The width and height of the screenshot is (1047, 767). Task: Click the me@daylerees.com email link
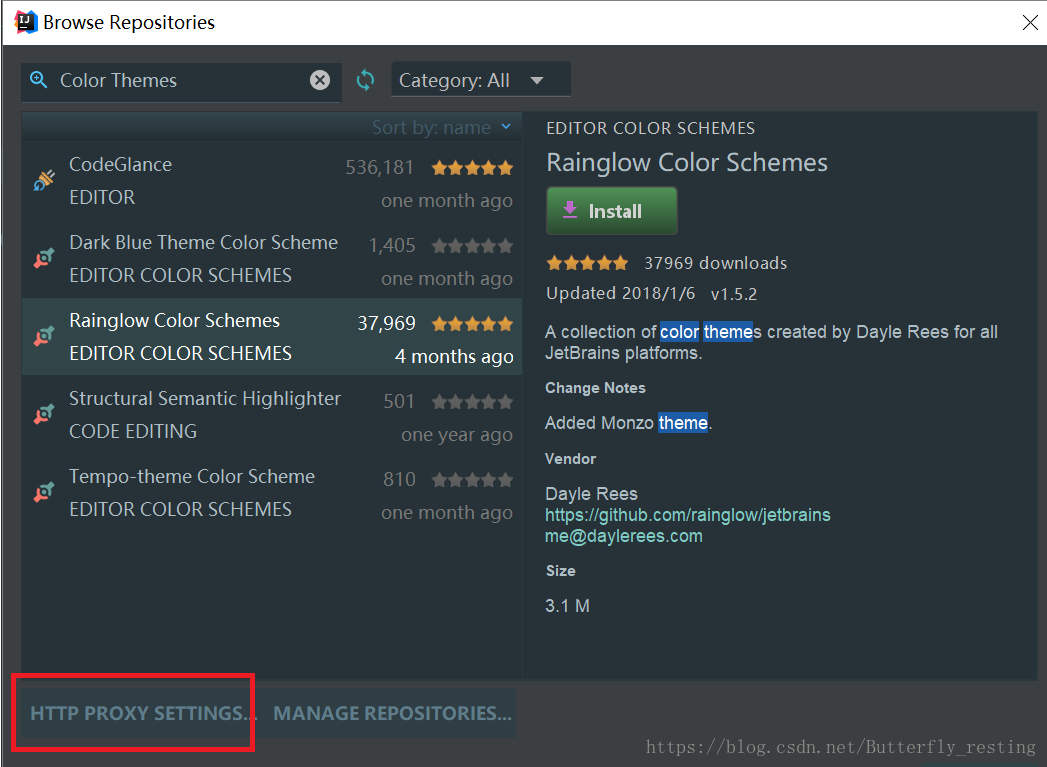(x=624, y=536)
